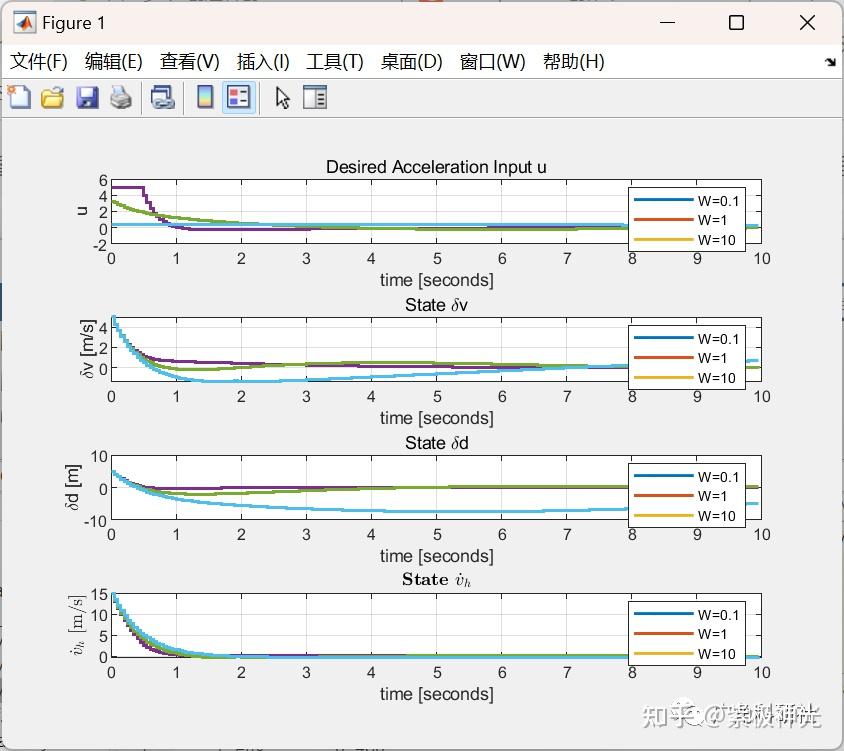
Task: Maximize the Figure 1 window
Action: tap(736, 23)
